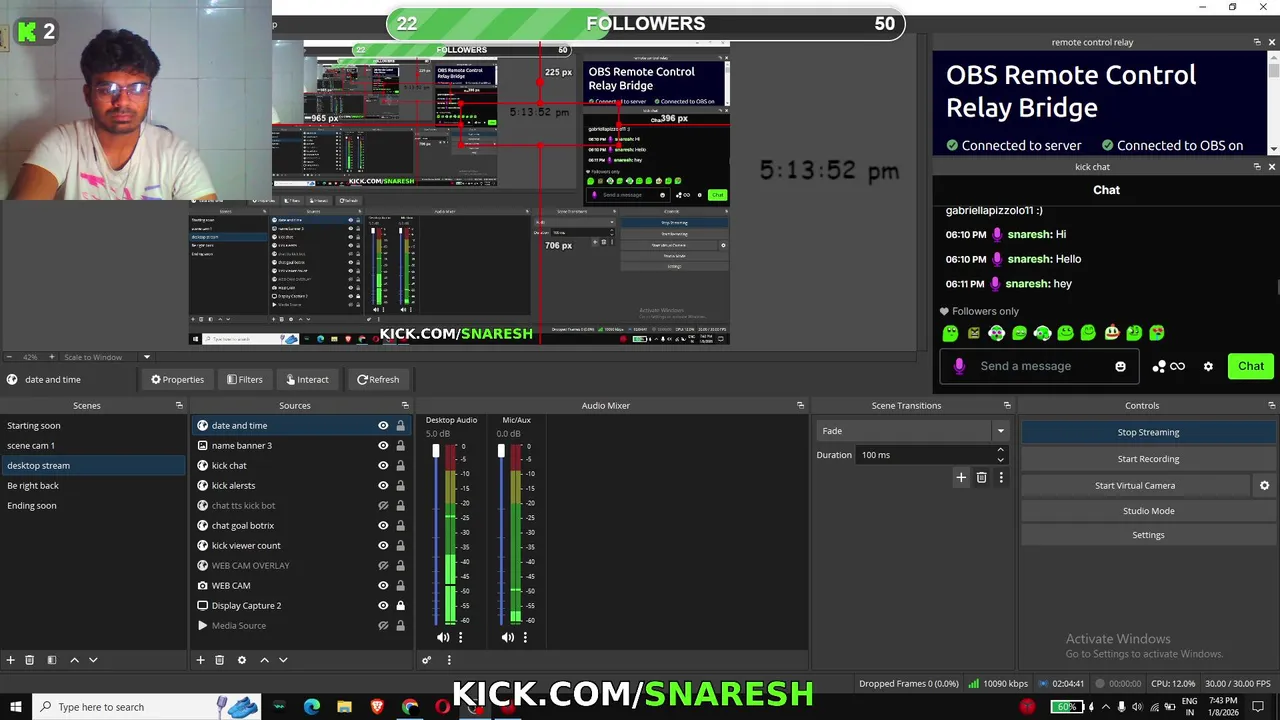Viewport: 1280px width, 720px height.
Task: Decrease transition duration with down arrow
Action: pos(1000,460)
